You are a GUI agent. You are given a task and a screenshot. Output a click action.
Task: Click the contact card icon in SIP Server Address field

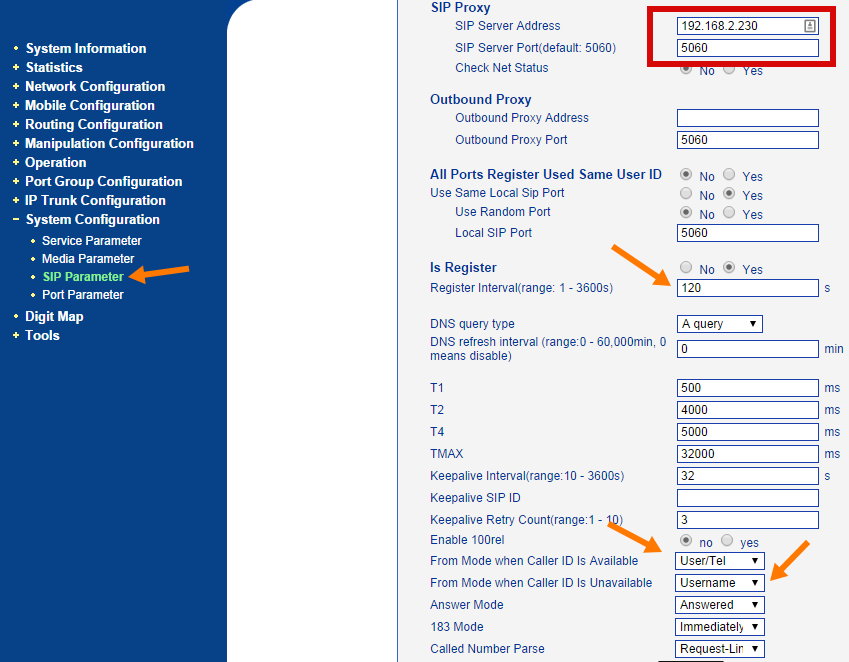click(x=809, y=26)
